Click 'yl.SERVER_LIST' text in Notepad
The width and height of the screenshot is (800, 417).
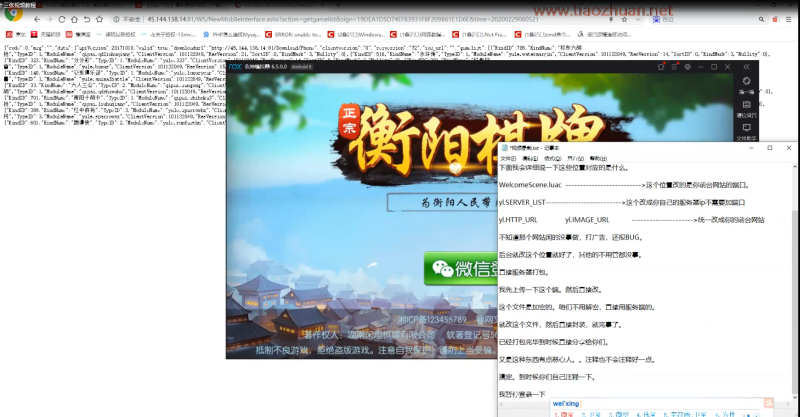(x=522, y=203)
